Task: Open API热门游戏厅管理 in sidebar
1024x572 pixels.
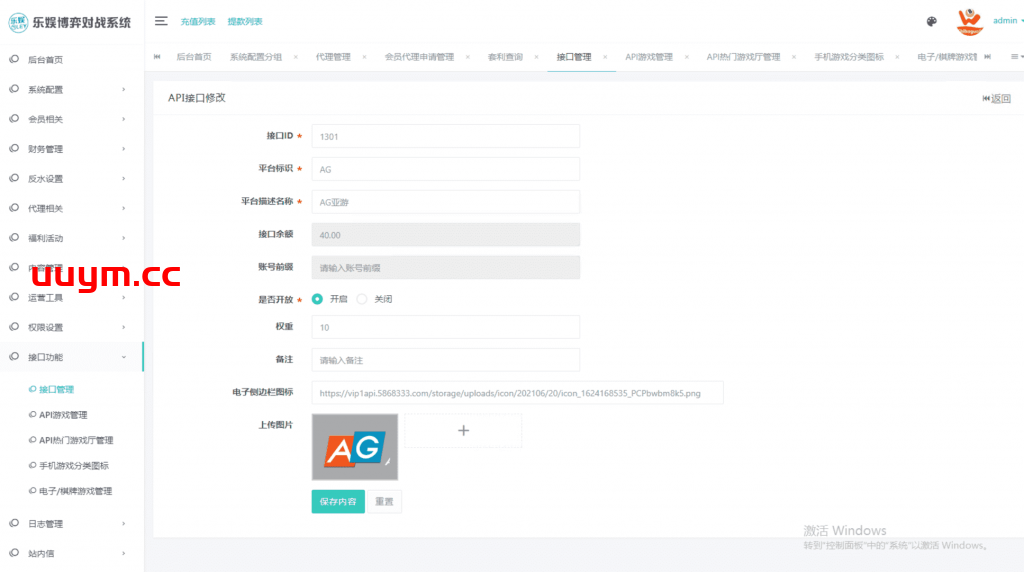Action: (x=76, y=440)
